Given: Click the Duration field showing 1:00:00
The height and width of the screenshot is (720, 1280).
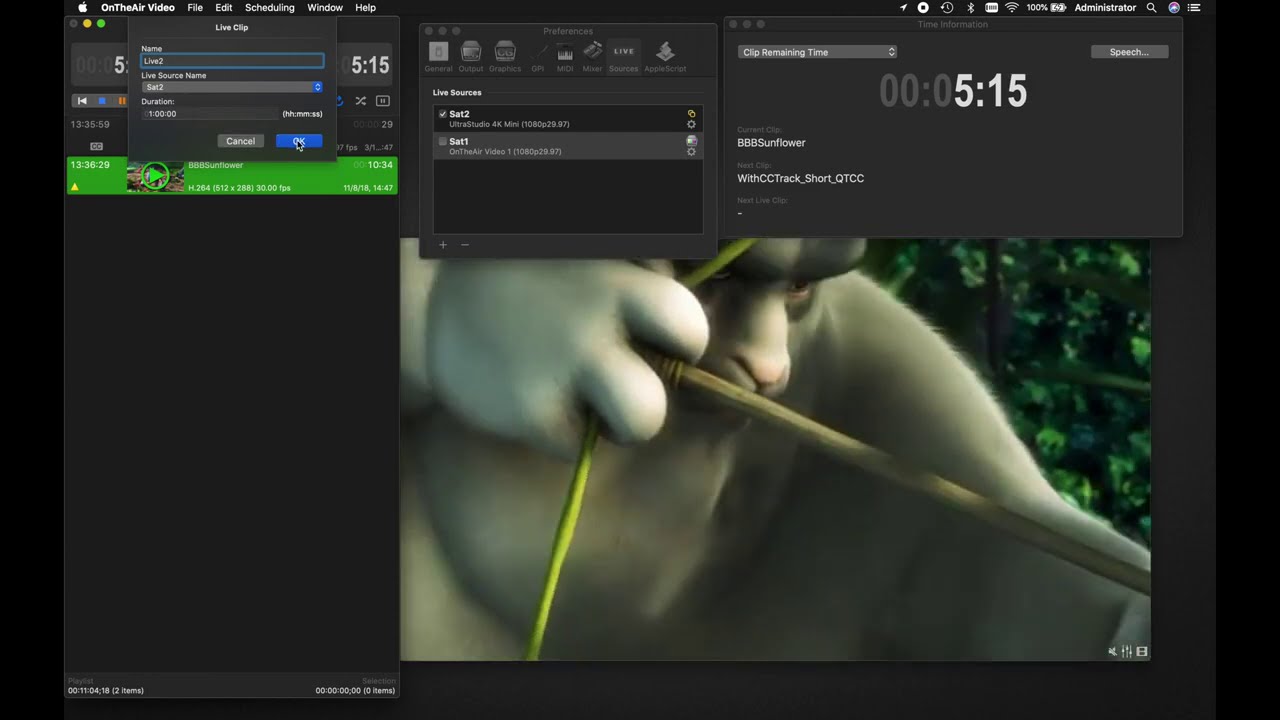Looking at the screenshot, I should [x=210, y=114].
